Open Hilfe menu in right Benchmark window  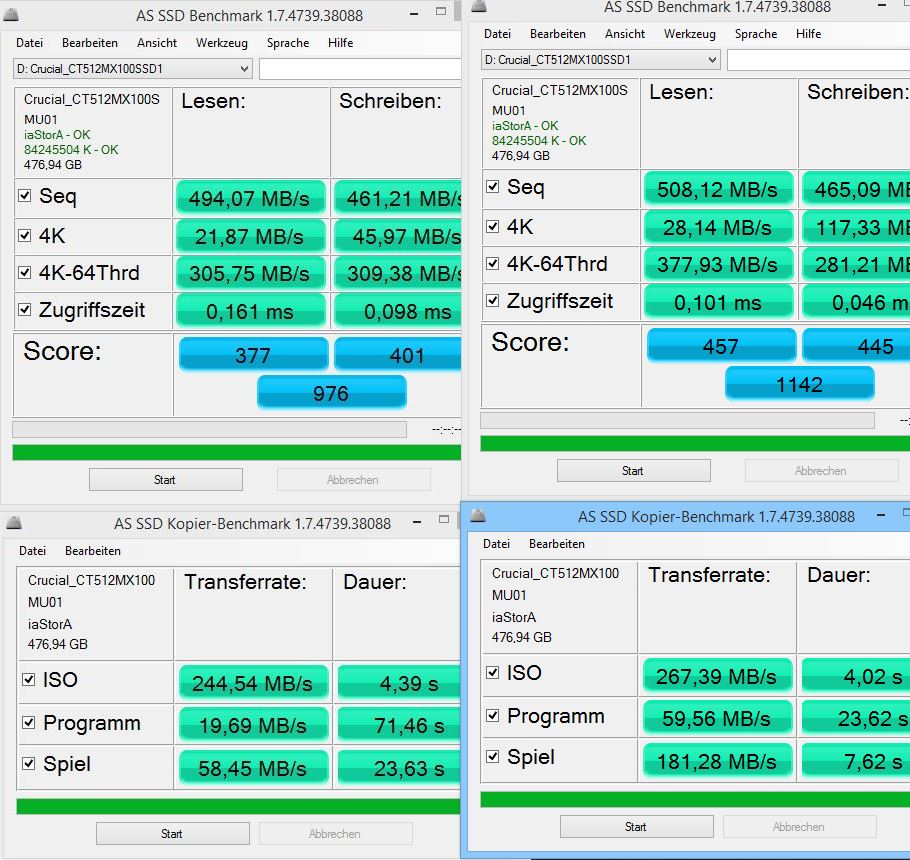coord(808,34)
